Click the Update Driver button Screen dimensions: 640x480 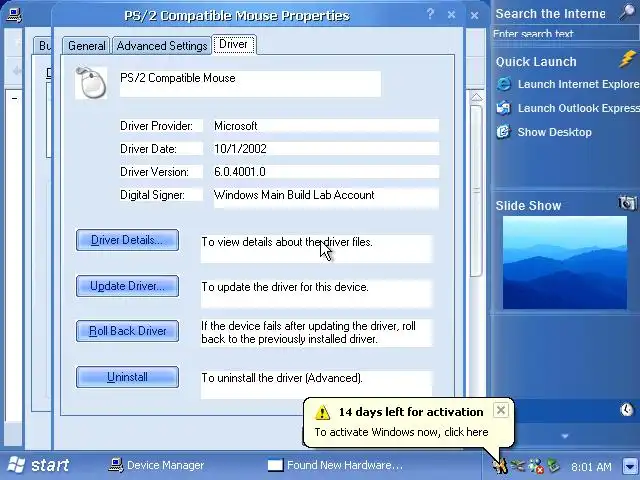pyautogui.click(x=127, y=286)
